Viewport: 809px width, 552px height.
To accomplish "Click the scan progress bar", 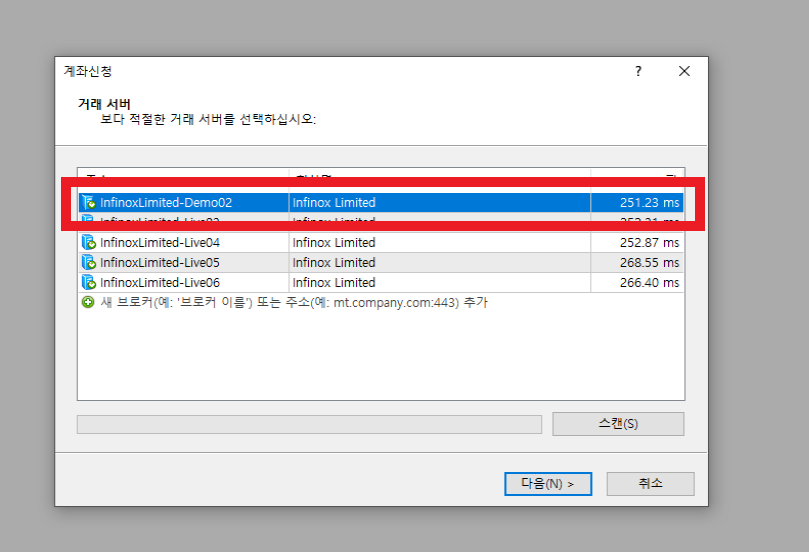I will click(310, 425).
